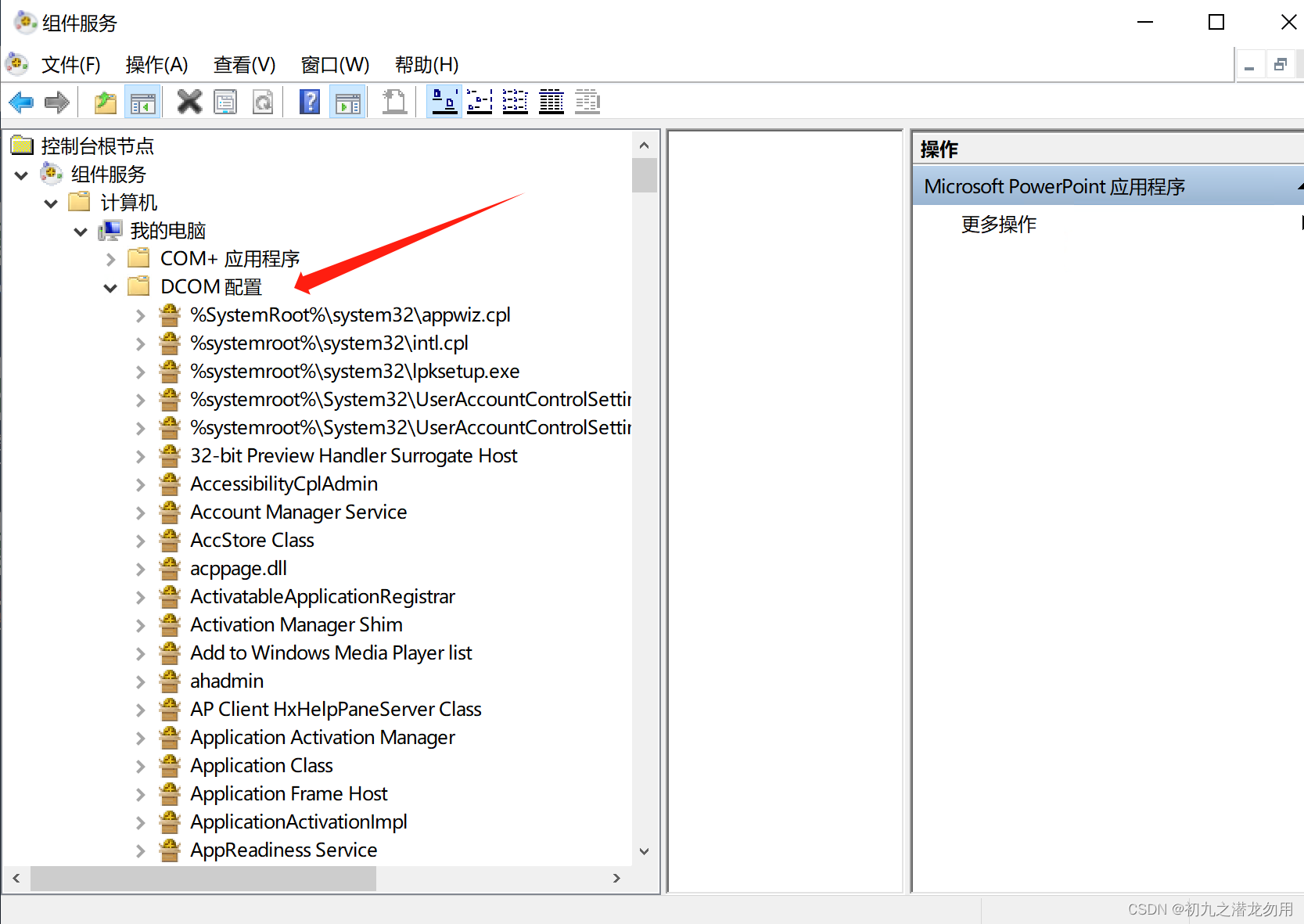Image resolution: width=1304 pixels, height=924 pixels.
Task: Open the 文件(F) menu
Action: coord(71,64)
